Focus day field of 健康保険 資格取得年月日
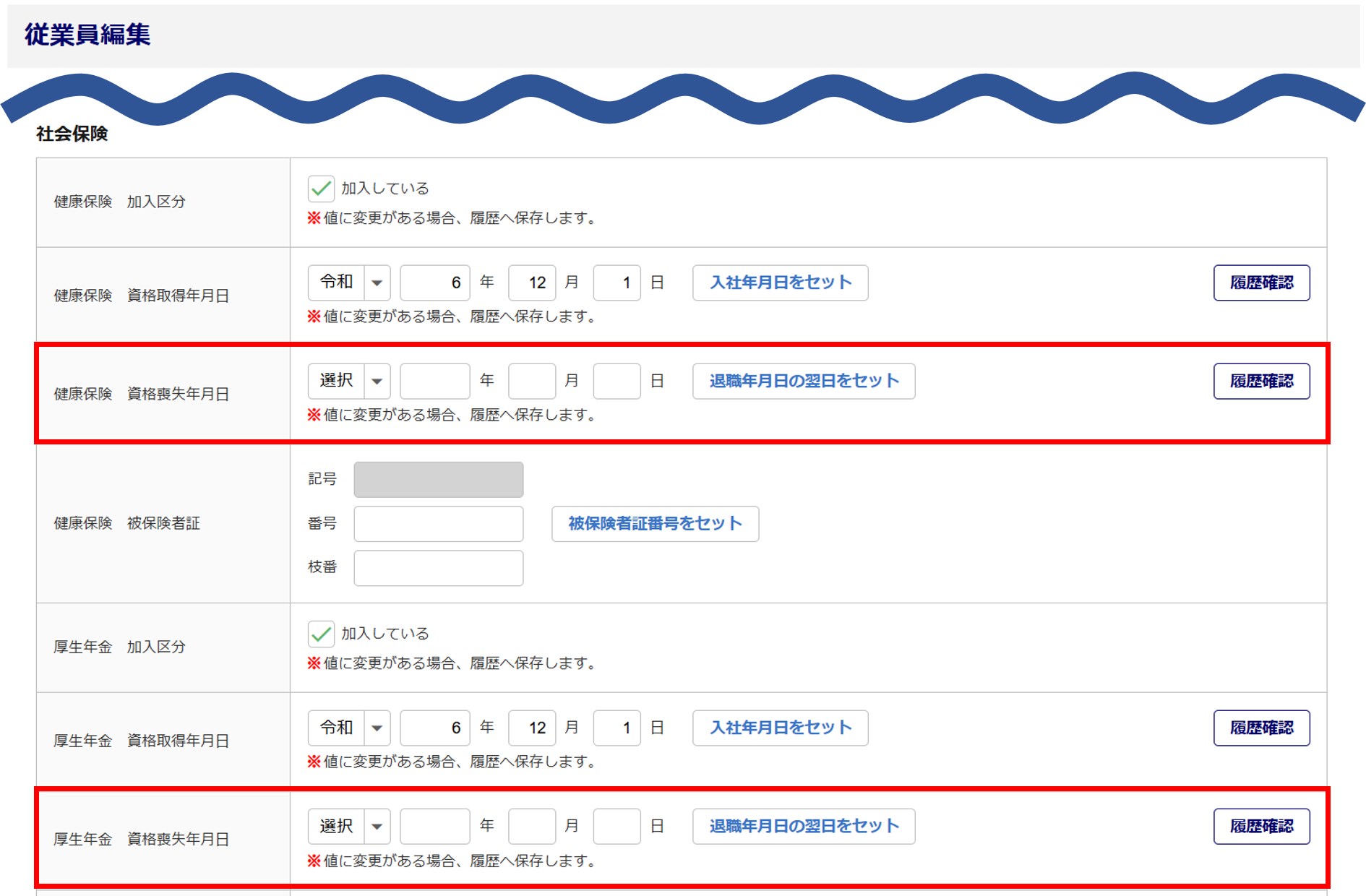 (x=617, y=283)
